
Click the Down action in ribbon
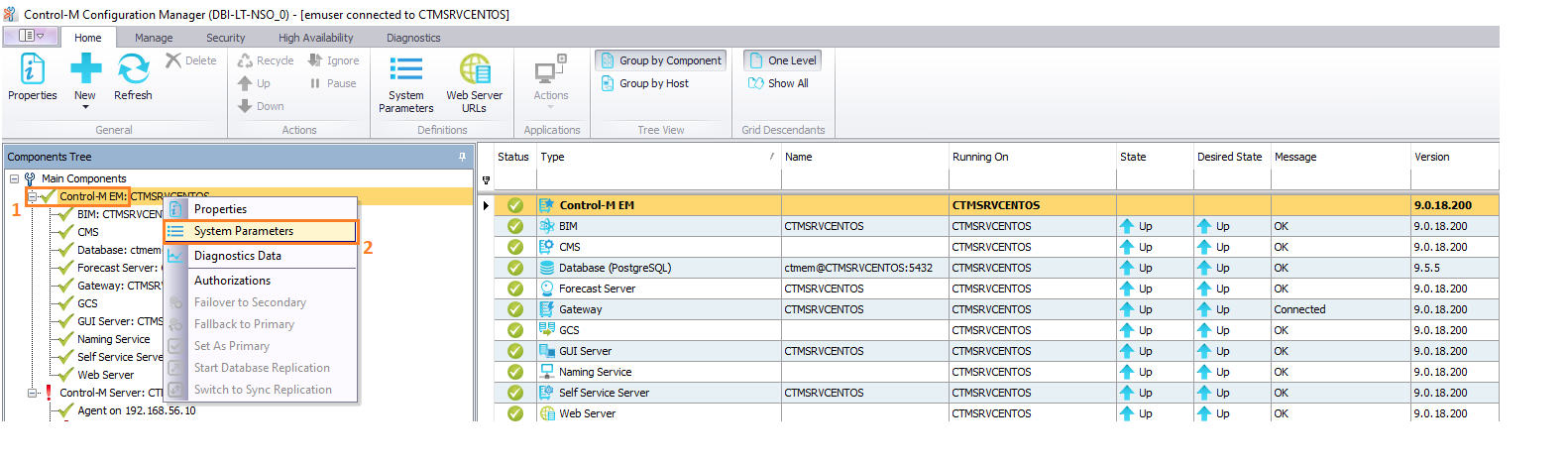point(261,106)
